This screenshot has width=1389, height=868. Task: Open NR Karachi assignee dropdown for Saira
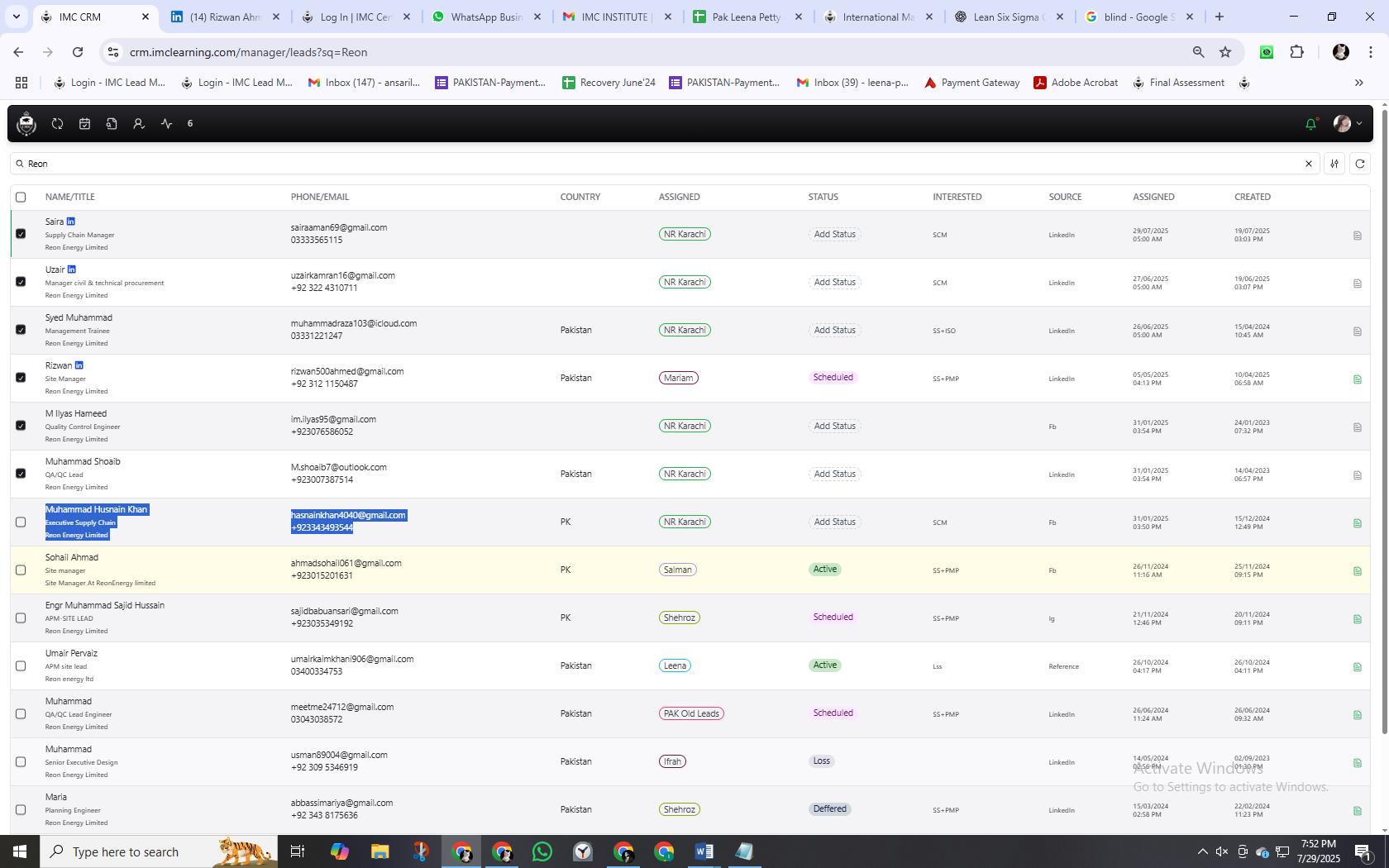pos(685,234)
